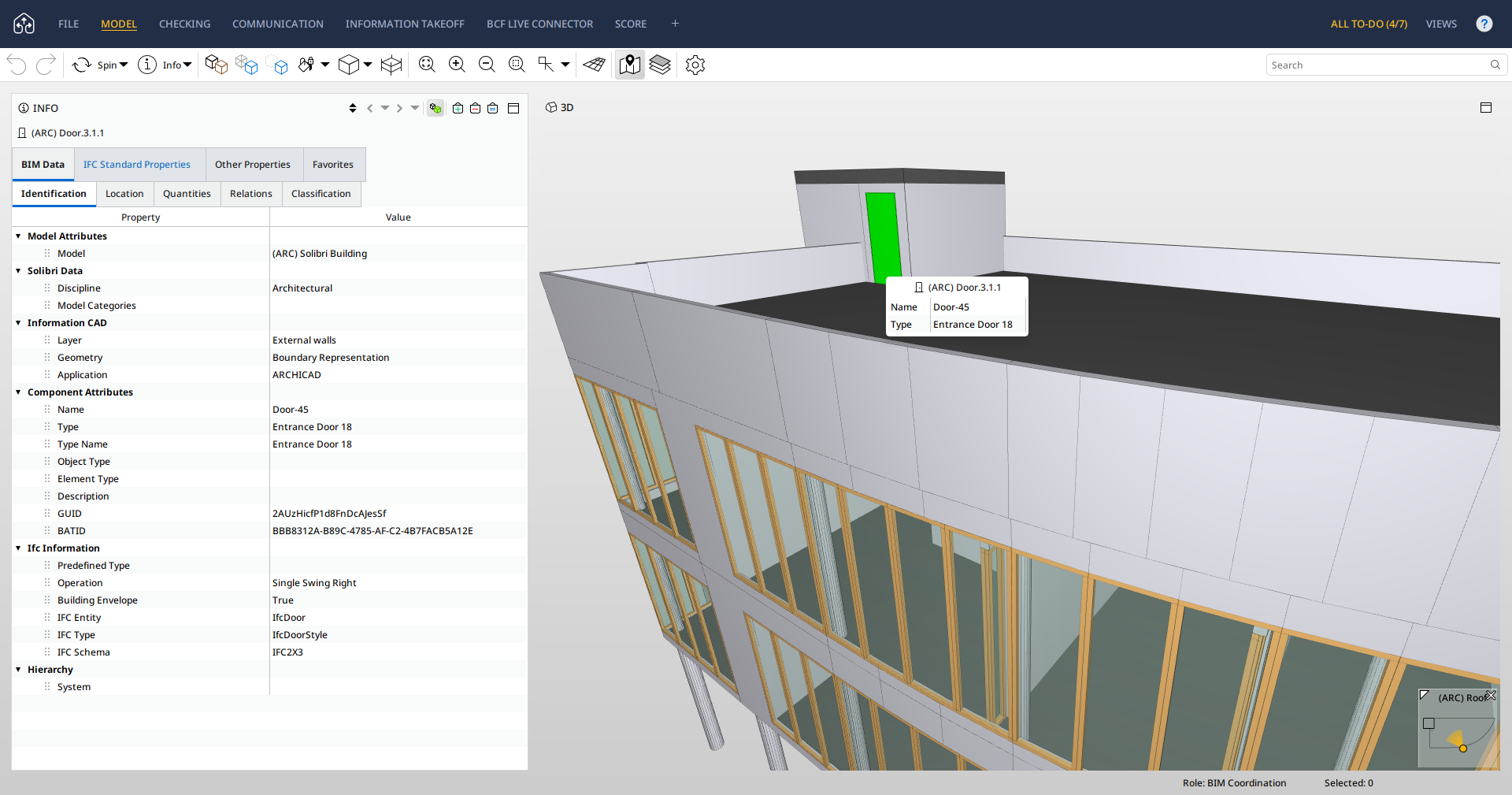The image size is (1512, 795).
Task: Toggle the transparent components display icon
Action: click(x=246, y=65)
